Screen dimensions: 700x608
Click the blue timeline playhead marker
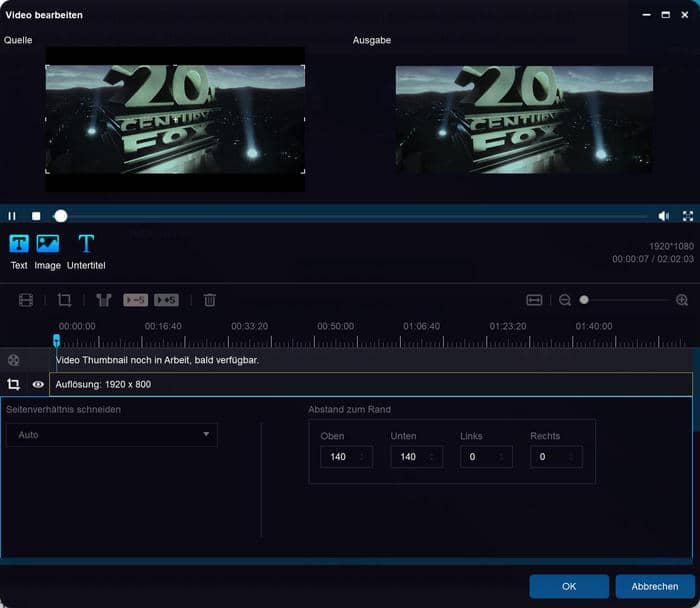click(57, 341)
